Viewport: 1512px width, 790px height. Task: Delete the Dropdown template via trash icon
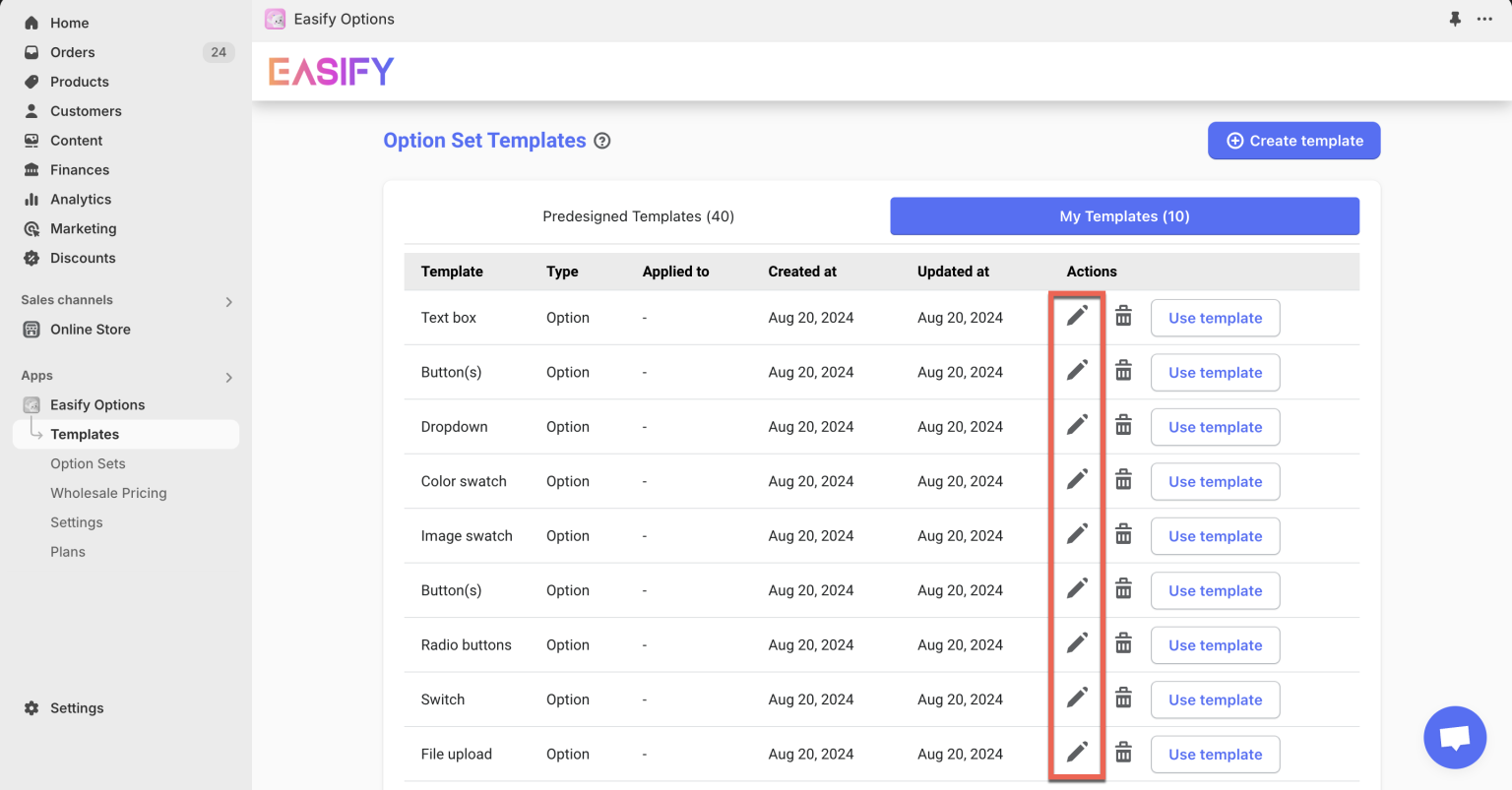point(1123,424)
